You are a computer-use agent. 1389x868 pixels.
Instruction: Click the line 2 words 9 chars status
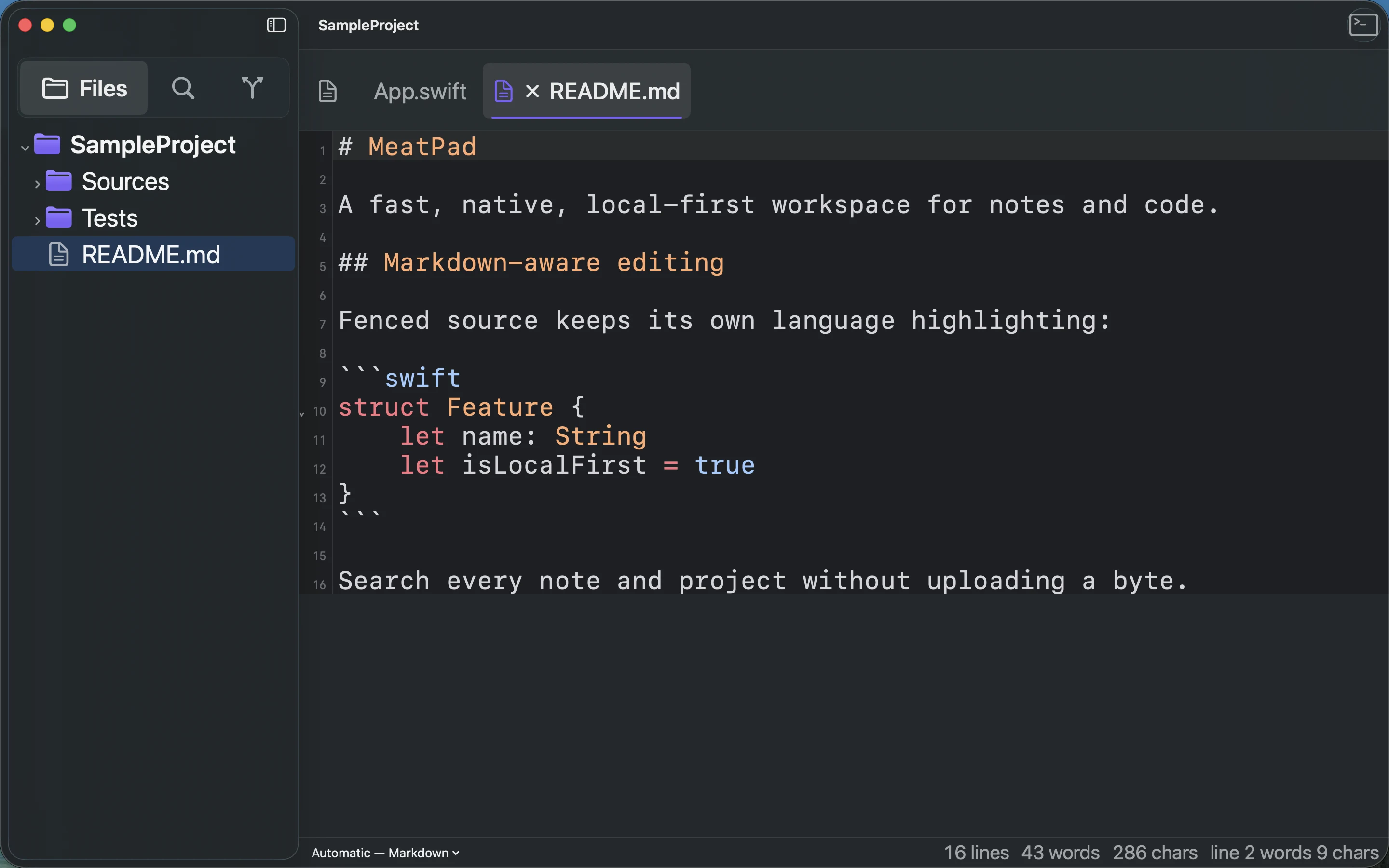click(x=1294, y=853)
